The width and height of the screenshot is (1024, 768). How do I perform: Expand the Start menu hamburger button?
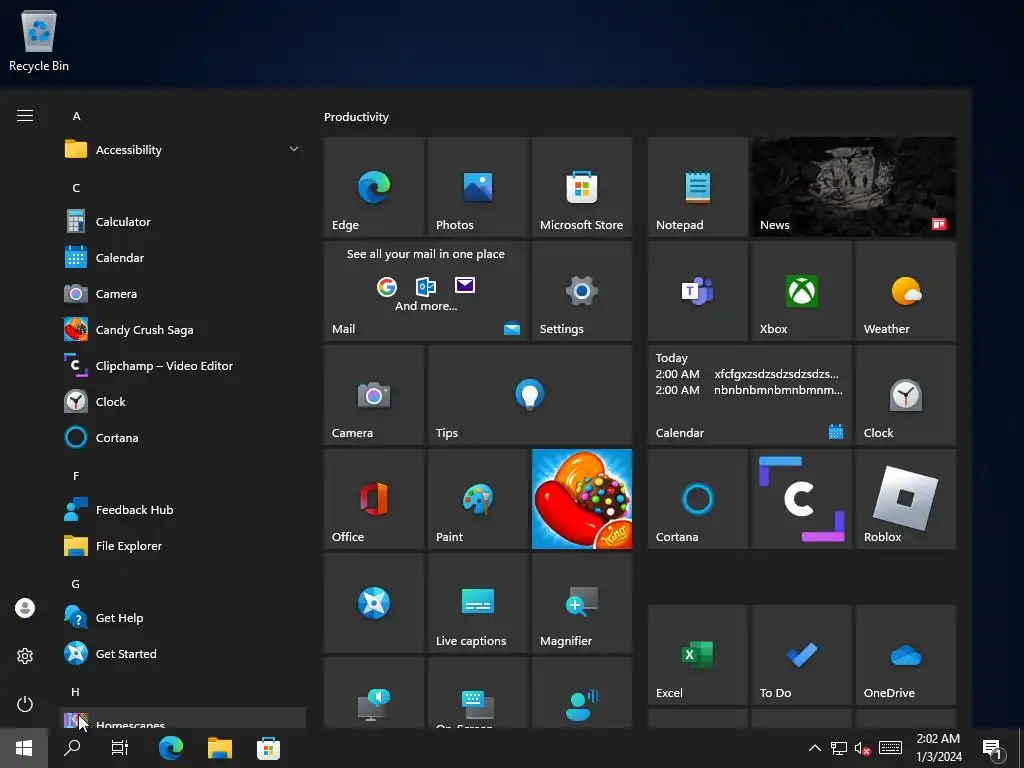pos(25,116)
